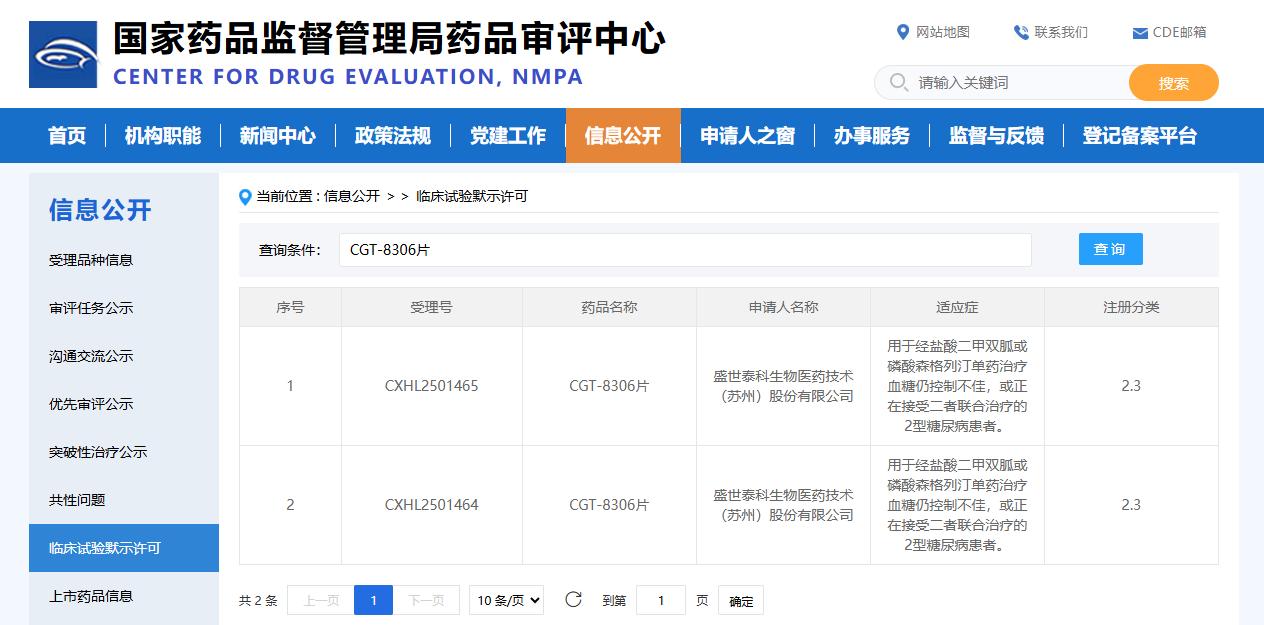The image size is (1264, 625).
Task: Select 突破性治疗公示 in the sidebar
Action: point(98,452)
